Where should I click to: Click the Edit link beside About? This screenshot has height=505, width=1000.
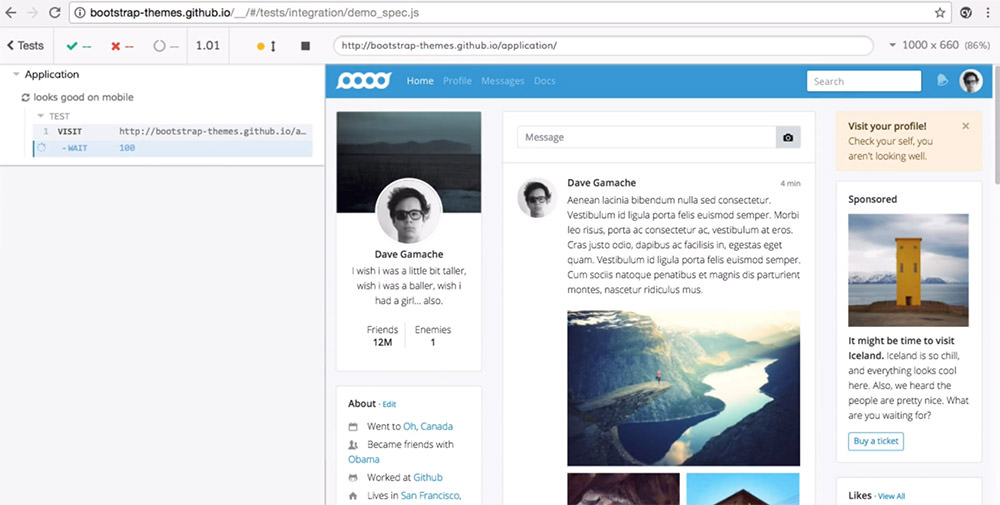pyautogui.click(x=390, y=404)
